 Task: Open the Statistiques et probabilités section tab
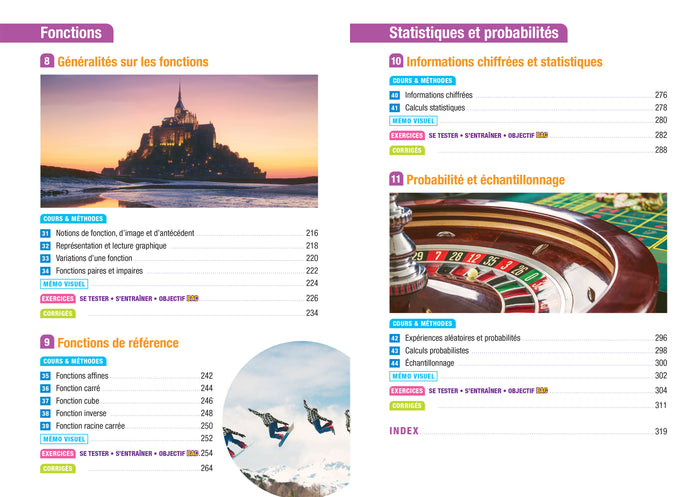(458, 33)
